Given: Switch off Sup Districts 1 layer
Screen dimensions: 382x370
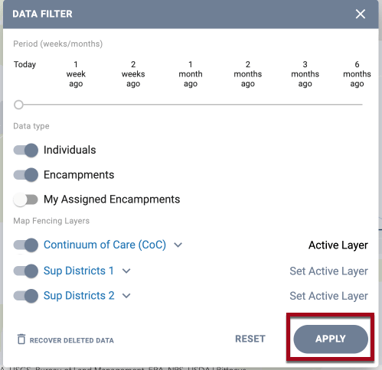Looking at the screenshot, I should tap(26, 271).
